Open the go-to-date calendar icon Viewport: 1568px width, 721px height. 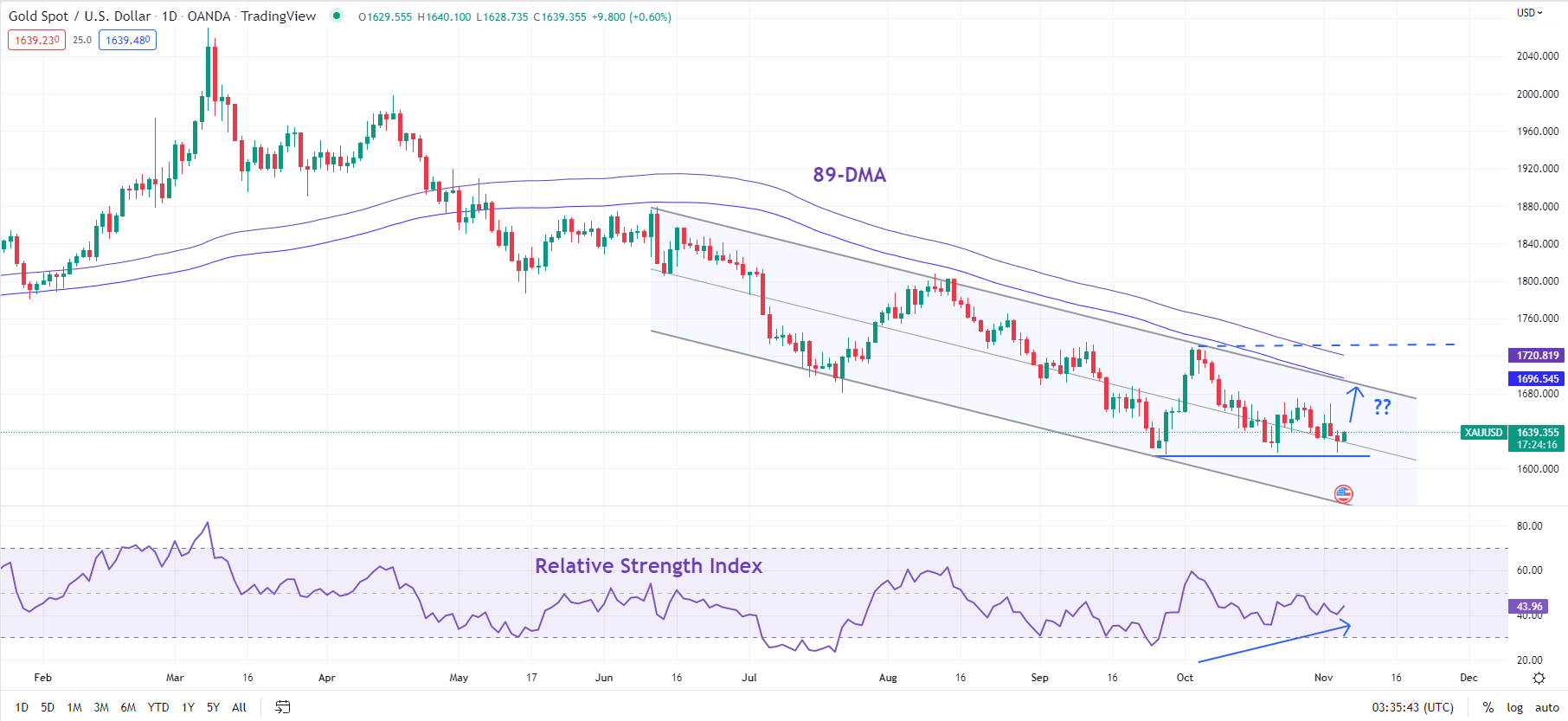pyautogui.click(x=283, y=707)
